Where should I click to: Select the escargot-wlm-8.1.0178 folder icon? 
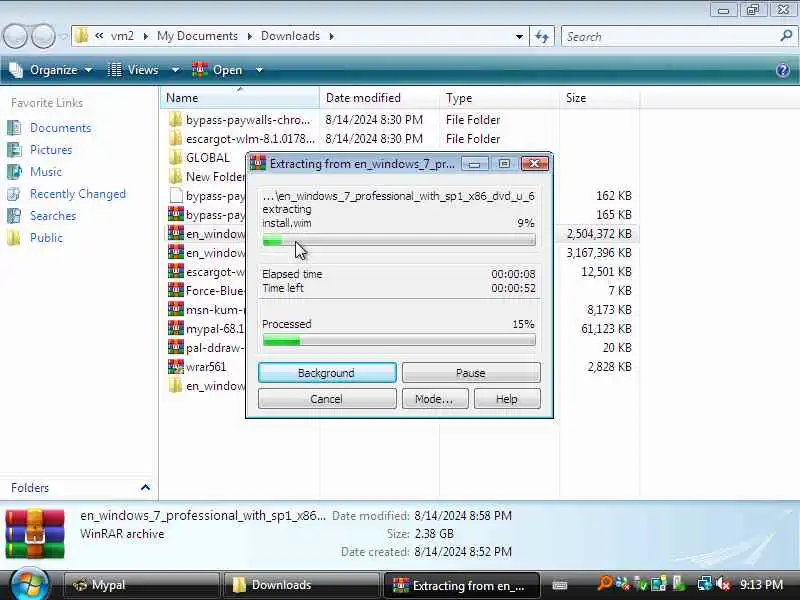[176, 139]
